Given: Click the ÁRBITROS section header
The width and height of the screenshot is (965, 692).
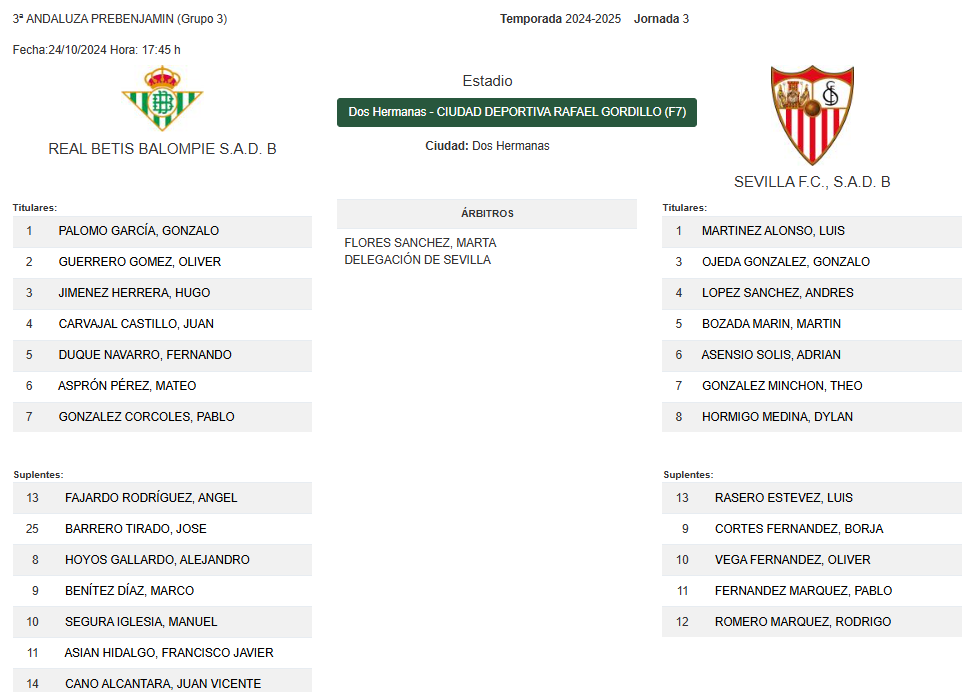Looking at the screenshot, I should click(487, 214).
